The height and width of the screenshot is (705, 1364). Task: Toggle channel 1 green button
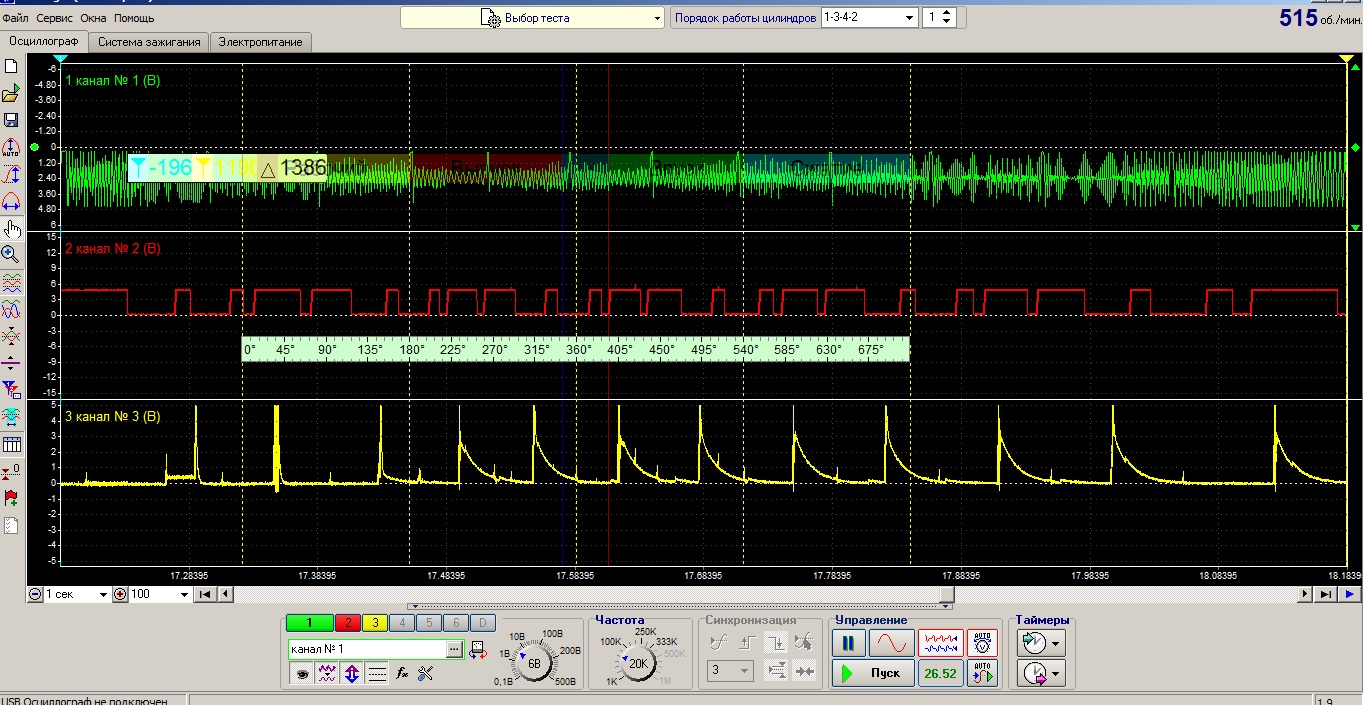[310, 623]
